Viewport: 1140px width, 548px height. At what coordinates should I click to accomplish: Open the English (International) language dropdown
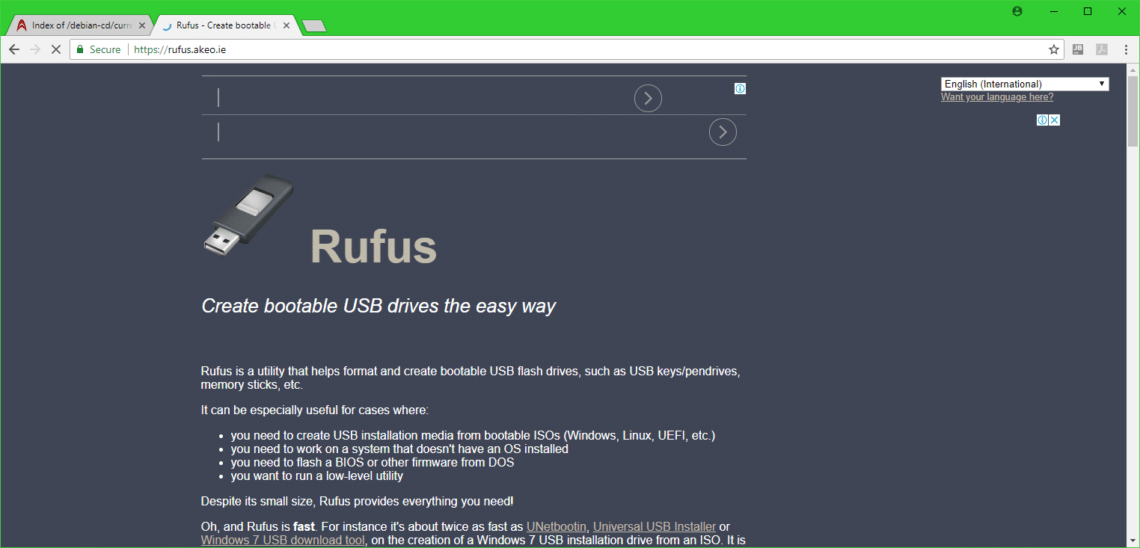[1024, 84]
